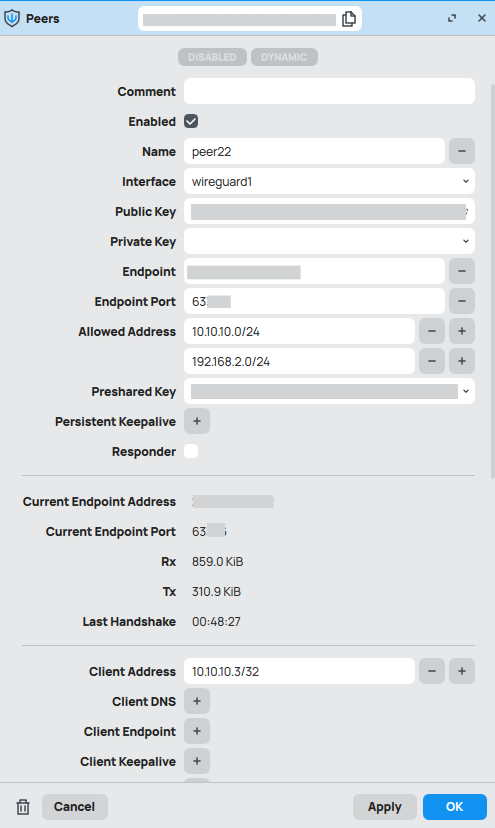The width and height of the screenshot is (495, 828).
Task: Copy the peer ID with clipboard icon
Action: tap(349, 18)
